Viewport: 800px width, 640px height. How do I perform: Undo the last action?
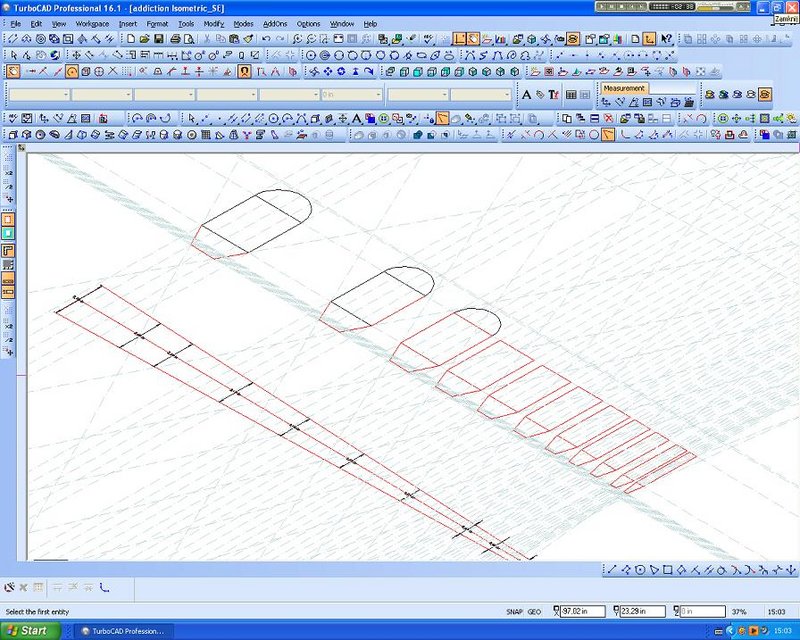tap(266, 39)
